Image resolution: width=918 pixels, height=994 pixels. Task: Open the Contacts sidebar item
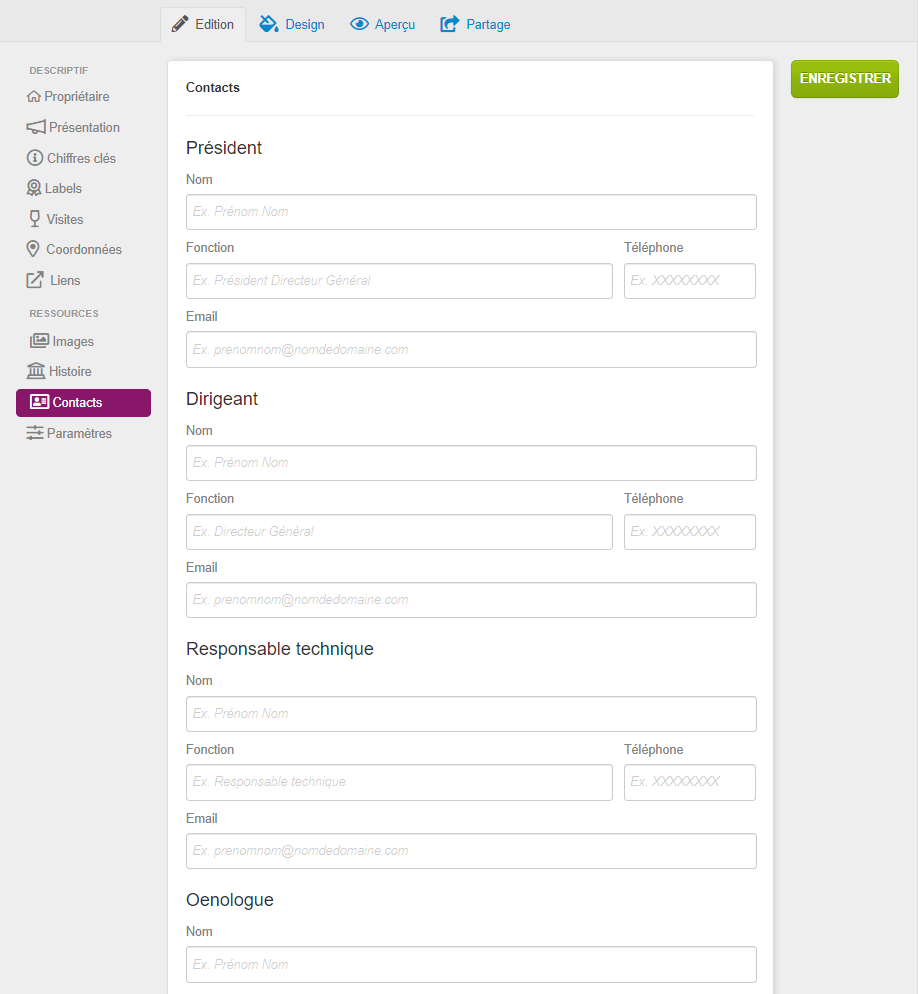tap(84, 403)
